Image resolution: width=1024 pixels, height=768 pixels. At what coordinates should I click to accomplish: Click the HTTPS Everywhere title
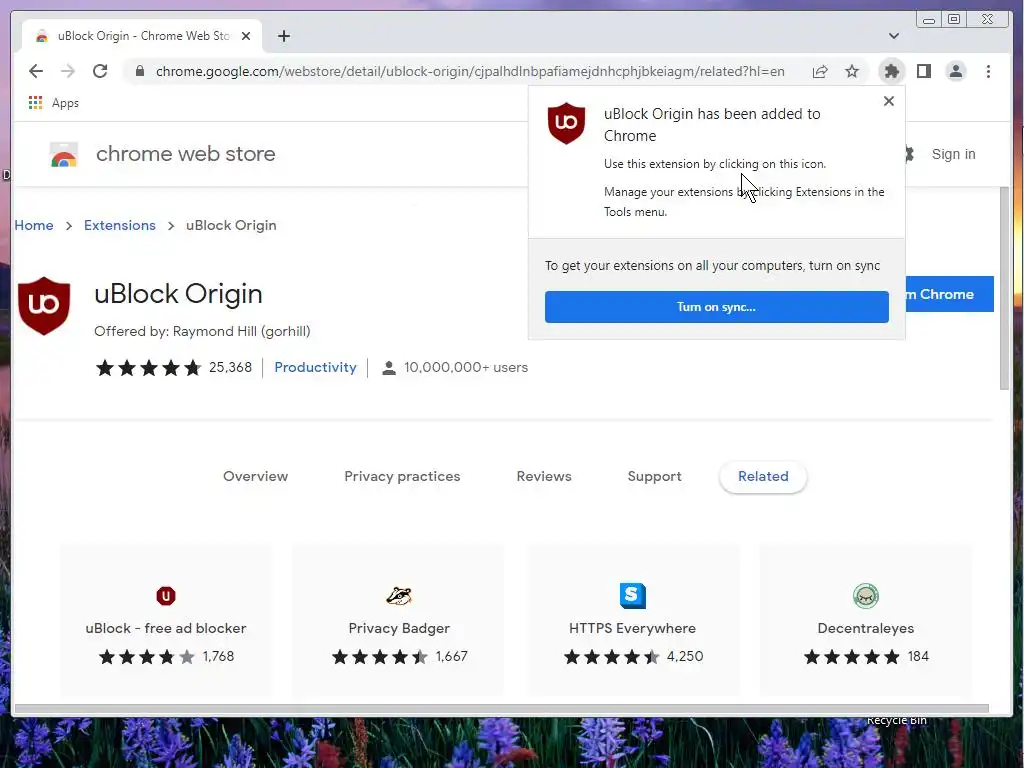click(632, 628)
